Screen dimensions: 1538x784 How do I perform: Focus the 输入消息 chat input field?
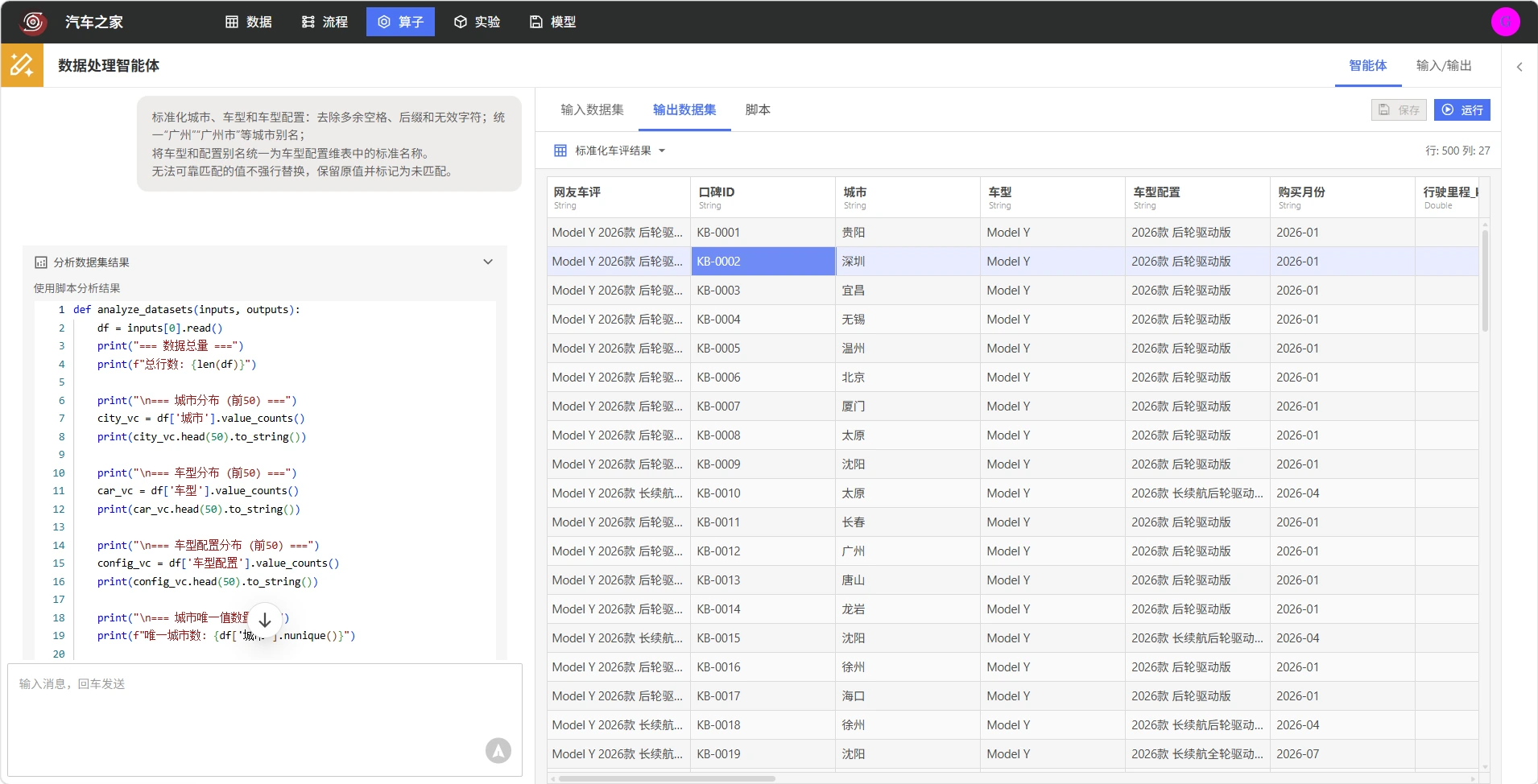pyautogui.click(x=265, y=720)
